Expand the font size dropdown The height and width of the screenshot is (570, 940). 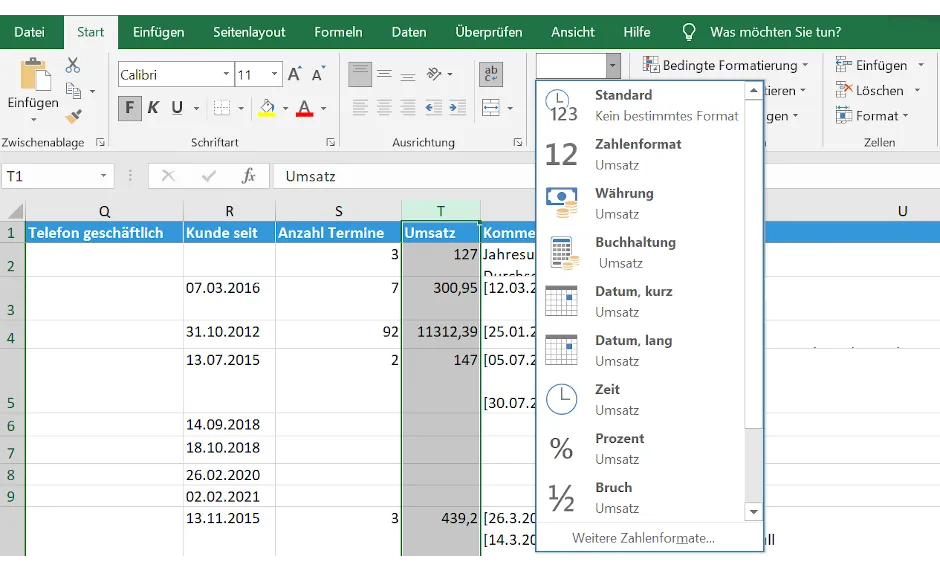click(274, 75)
